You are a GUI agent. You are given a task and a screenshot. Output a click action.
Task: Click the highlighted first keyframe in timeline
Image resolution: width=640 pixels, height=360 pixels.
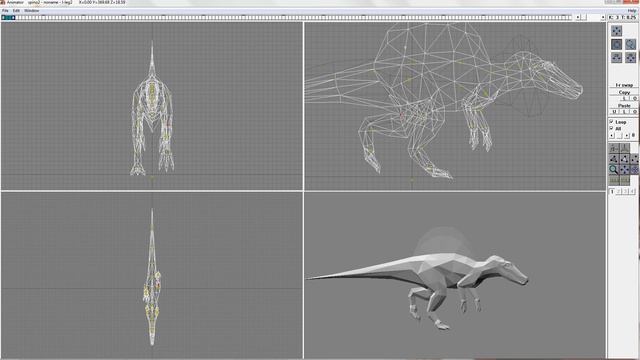(x=3, y=18)
